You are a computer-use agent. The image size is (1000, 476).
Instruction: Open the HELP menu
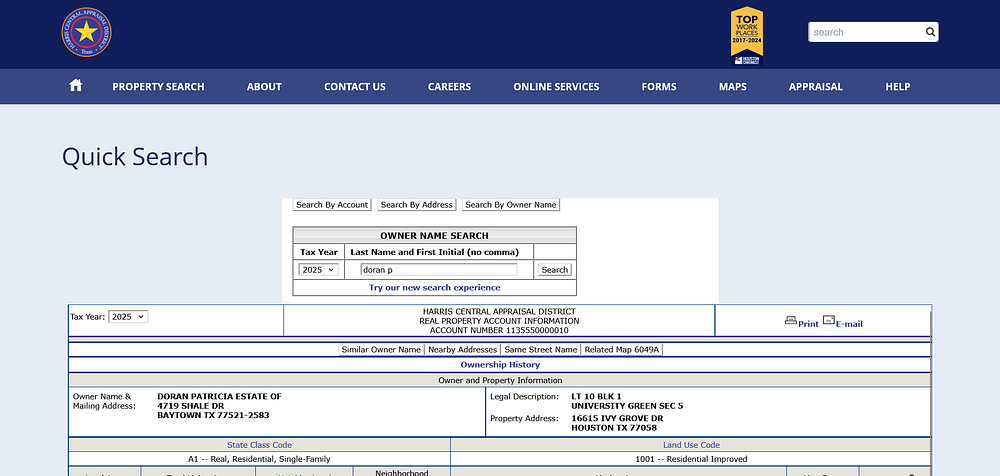click(897, 87)
